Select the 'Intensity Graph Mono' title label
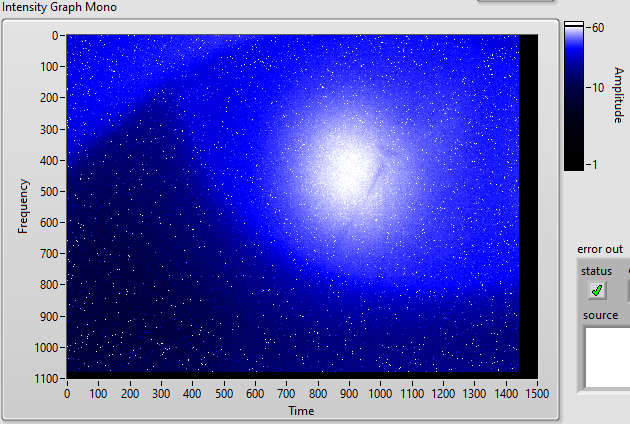This screenshot has width=630, height=424. point(59,7)
